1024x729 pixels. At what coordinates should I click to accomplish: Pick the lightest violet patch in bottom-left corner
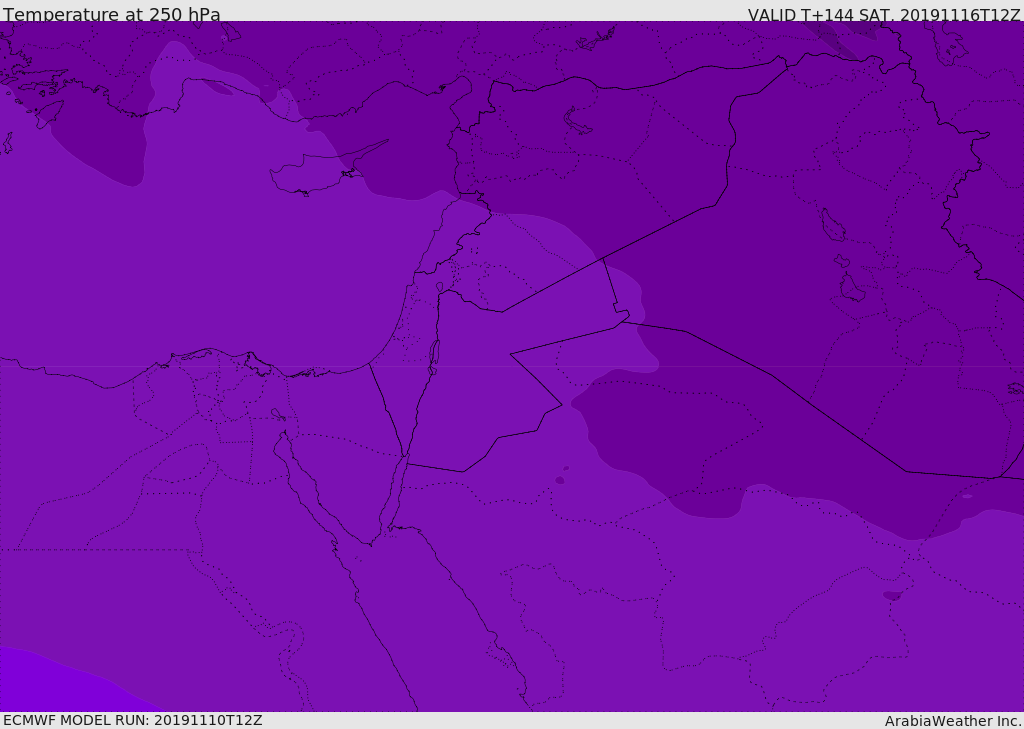click(x=40, y=685)
